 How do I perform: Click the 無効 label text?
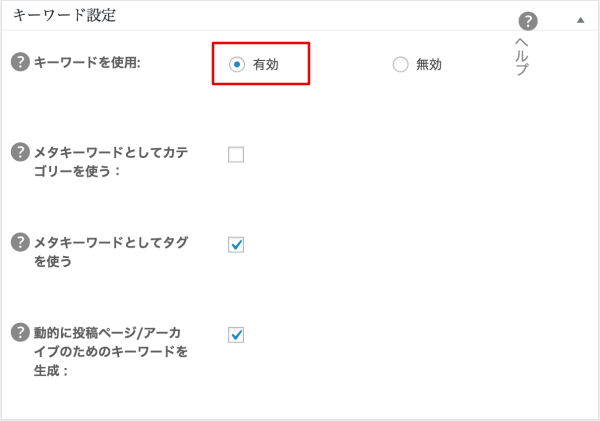click(429, 64)
